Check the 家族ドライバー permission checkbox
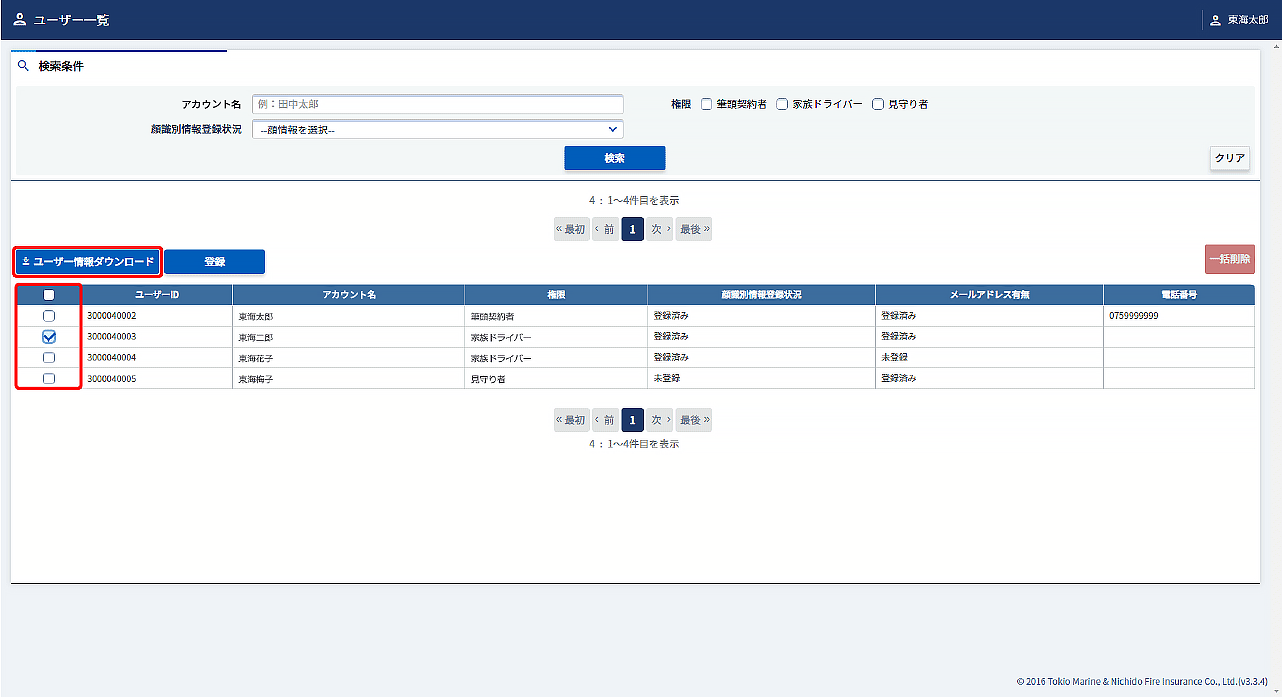The height and width of the screenshot is (697, 1282). (x=782, y=104)
